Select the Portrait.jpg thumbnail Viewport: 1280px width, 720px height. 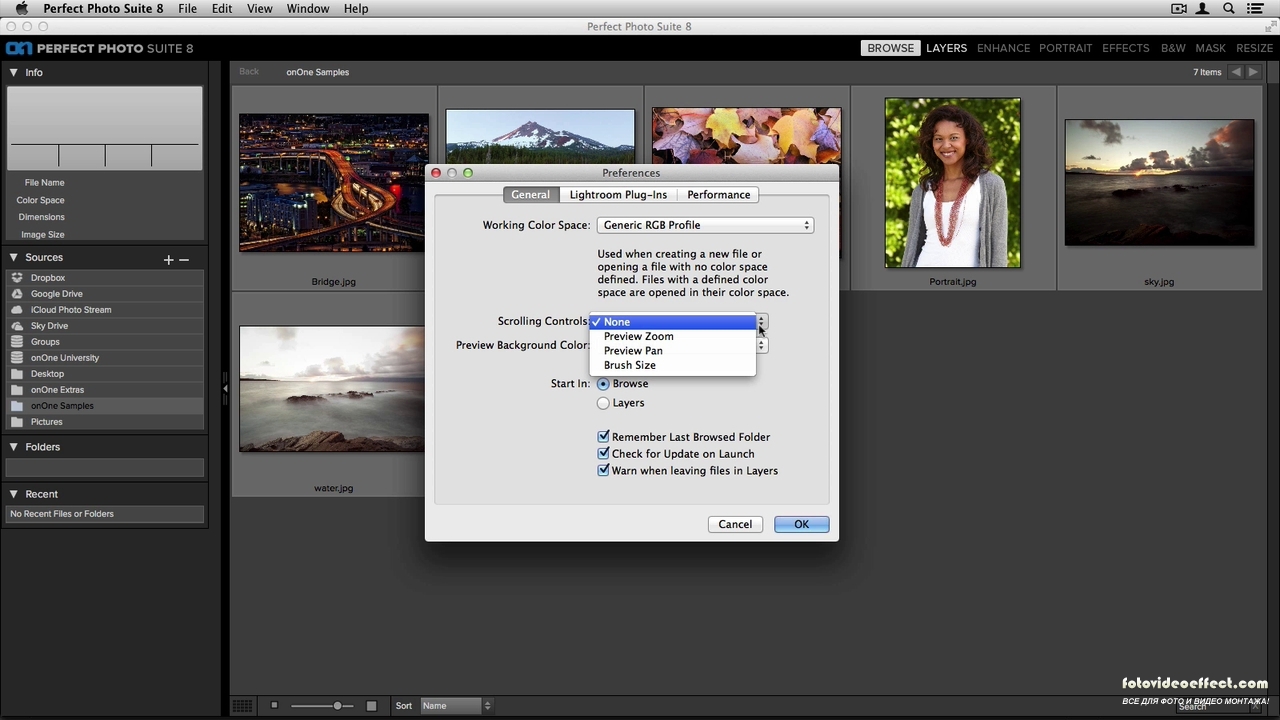click(x=952, y=183)
